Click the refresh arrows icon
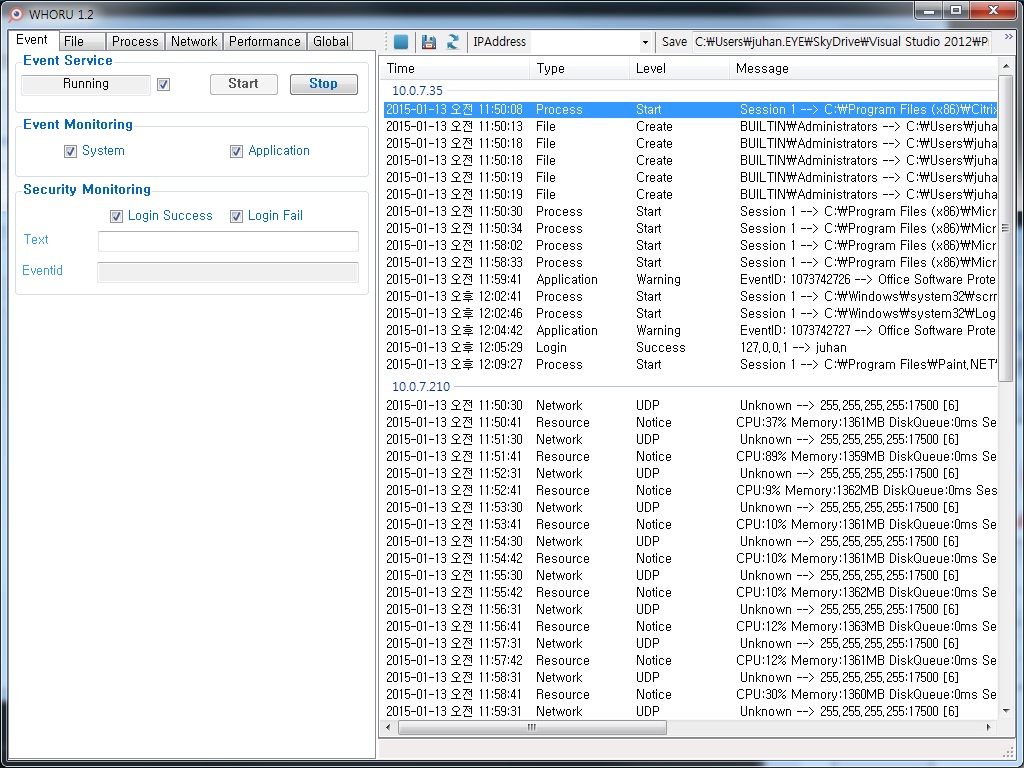The image size is (1024, 768). (453, 42)
